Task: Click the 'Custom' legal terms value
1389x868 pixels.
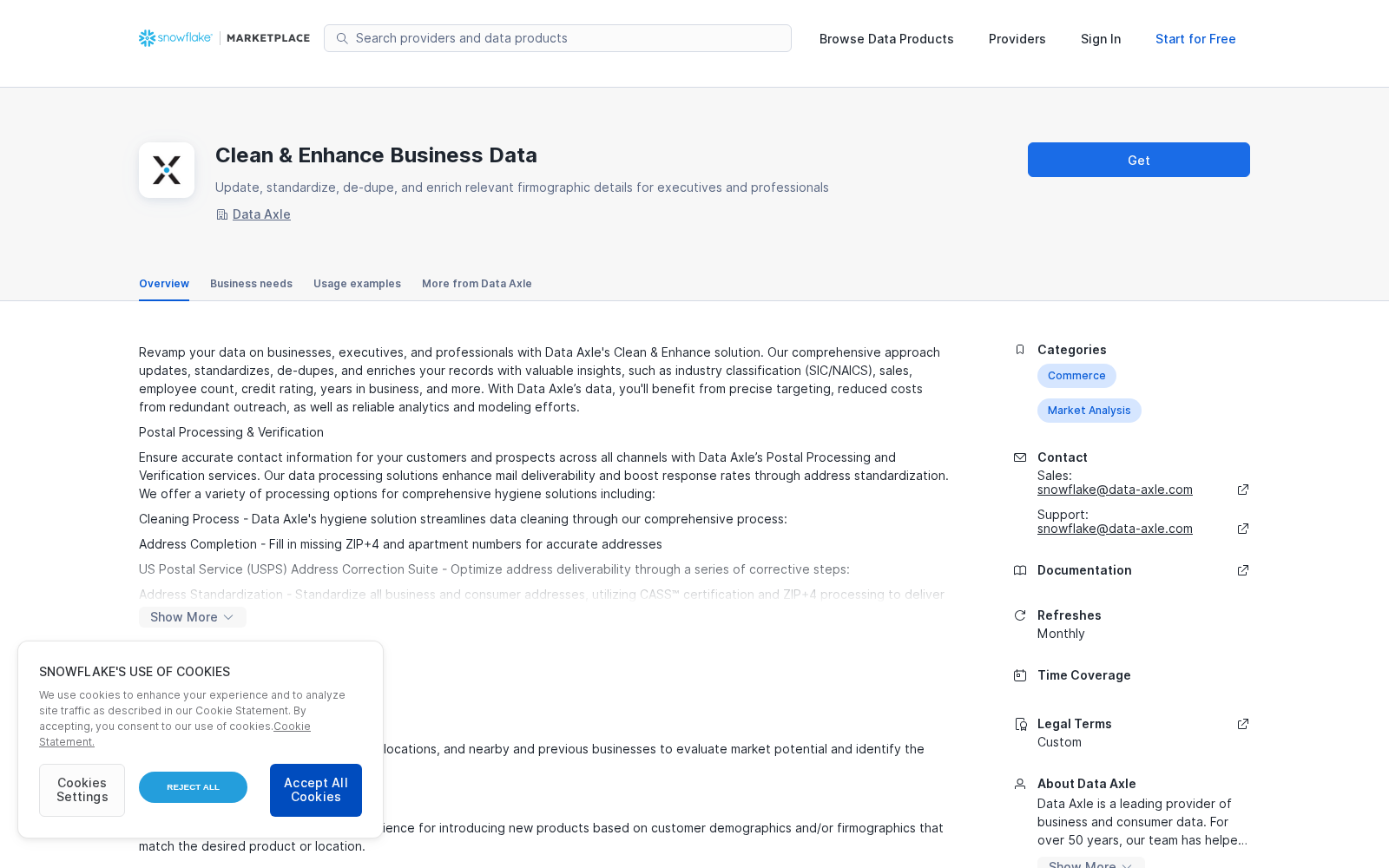Action: (x=1059, y=742)
